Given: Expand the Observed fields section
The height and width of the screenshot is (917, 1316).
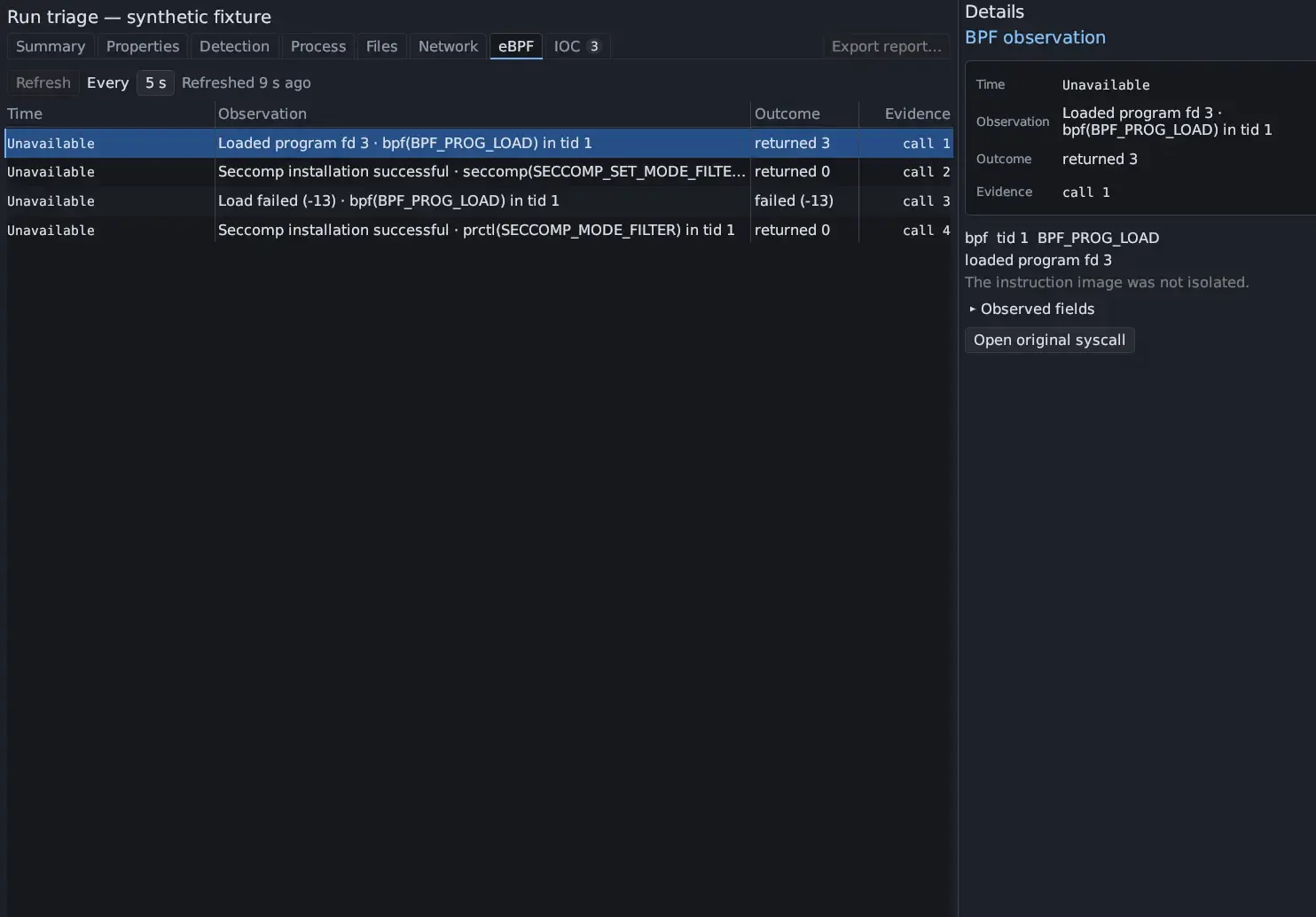Looking at the screenshot, I should (1032, 309).
